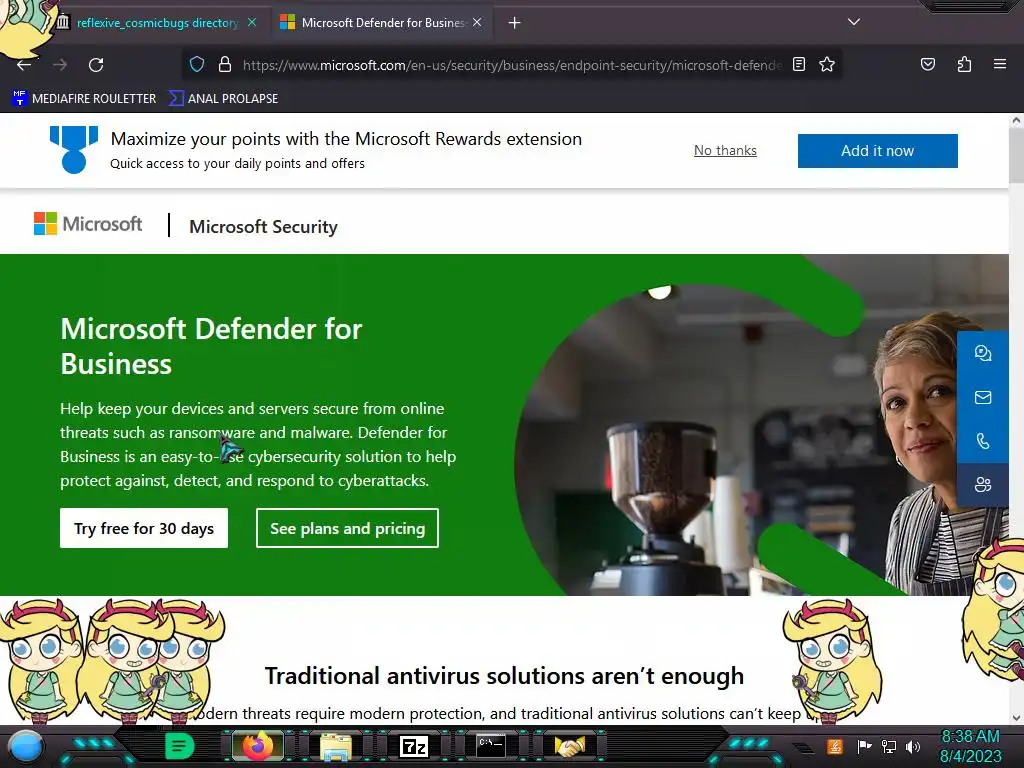Open the handshake icon app on taskbar
The height and width of the screenshot is (768, 1024).
pyautogui.click(x=569, y=746)
